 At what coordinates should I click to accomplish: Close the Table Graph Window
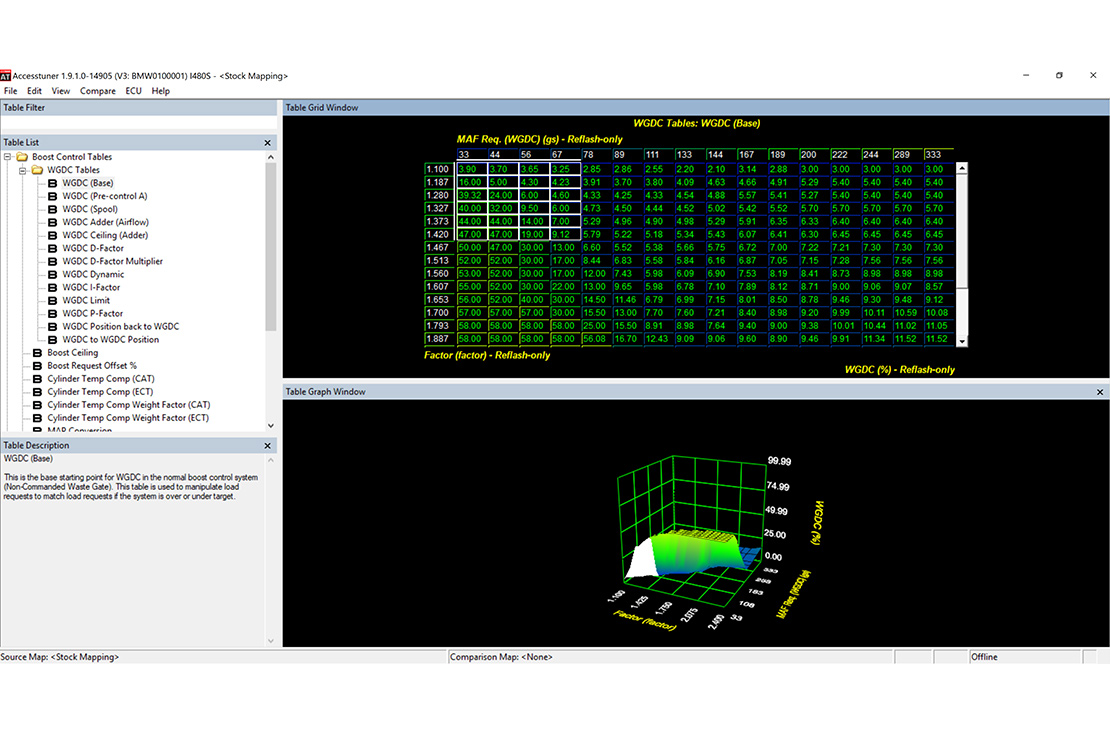(1100, 392)
